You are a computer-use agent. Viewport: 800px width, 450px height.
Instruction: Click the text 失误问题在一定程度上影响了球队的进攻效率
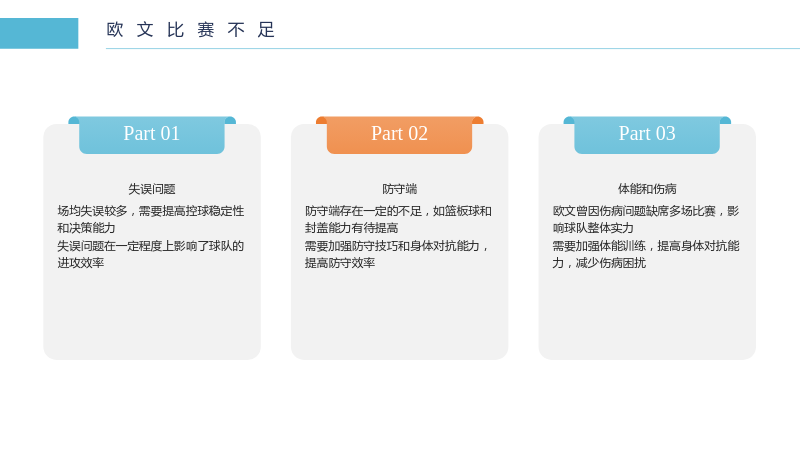pos(151,254)
